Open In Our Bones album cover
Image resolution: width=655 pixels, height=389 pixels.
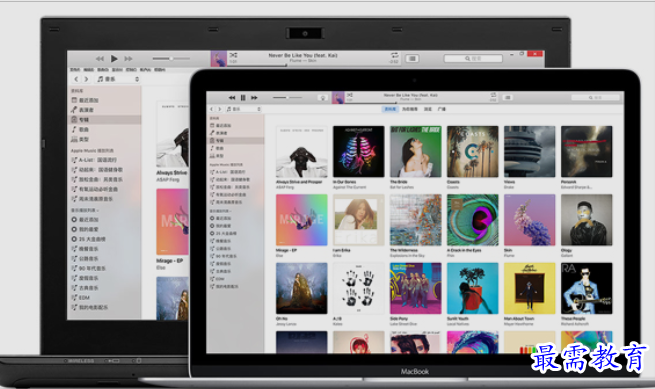click(358, 152)
